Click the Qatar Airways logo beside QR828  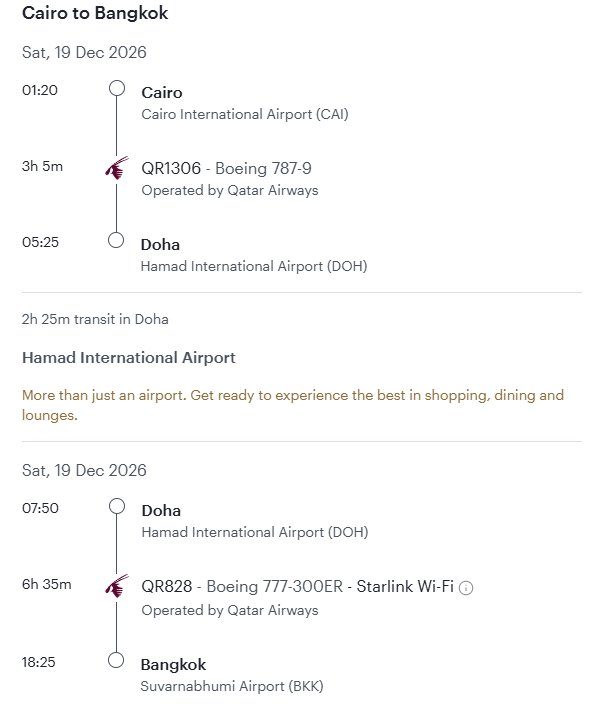point(117,586)
